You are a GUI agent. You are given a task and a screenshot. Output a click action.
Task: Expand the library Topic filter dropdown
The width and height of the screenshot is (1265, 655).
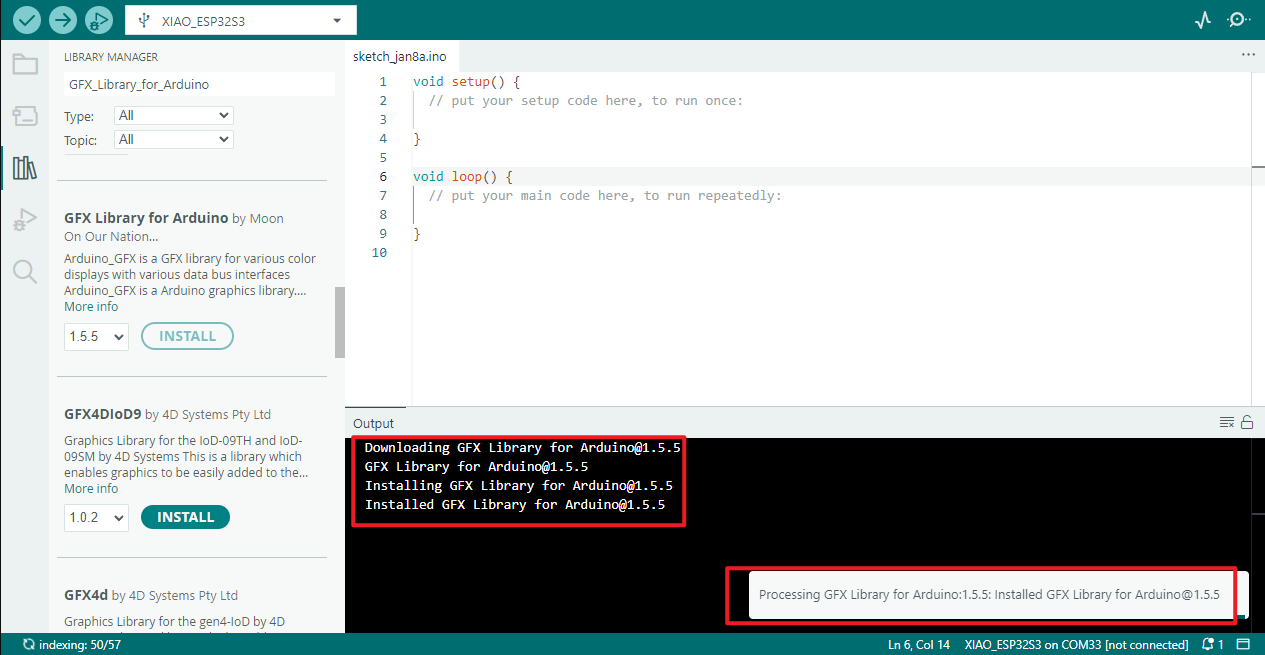point(174,140)
